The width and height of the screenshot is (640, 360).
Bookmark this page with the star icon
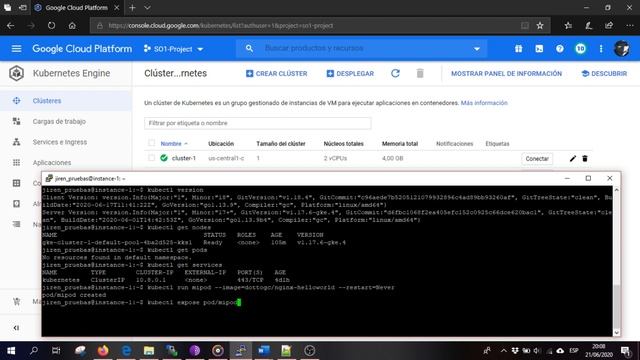click(540, 25)
